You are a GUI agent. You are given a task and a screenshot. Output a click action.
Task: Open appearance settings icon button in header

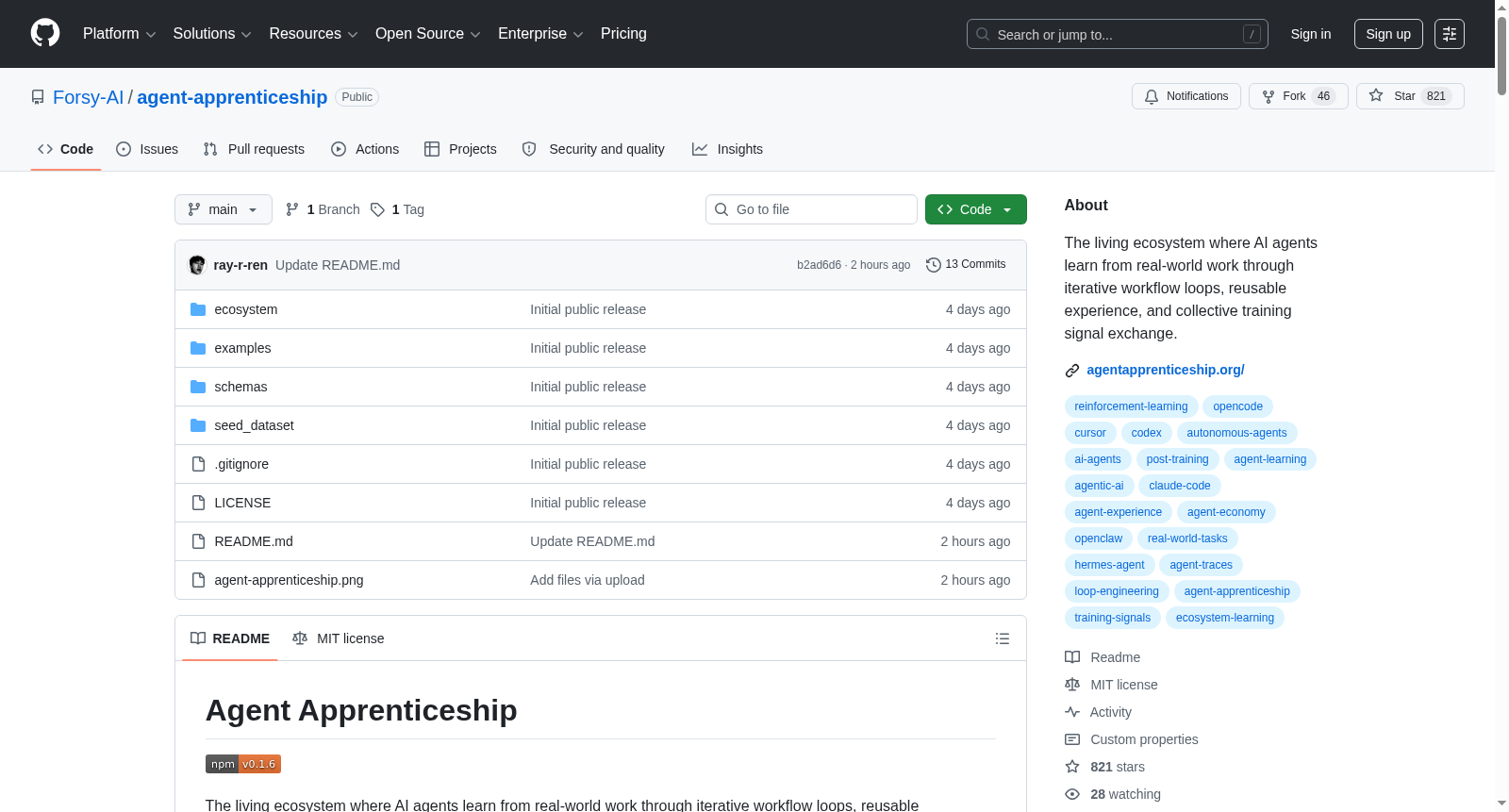pos(1450,34)
